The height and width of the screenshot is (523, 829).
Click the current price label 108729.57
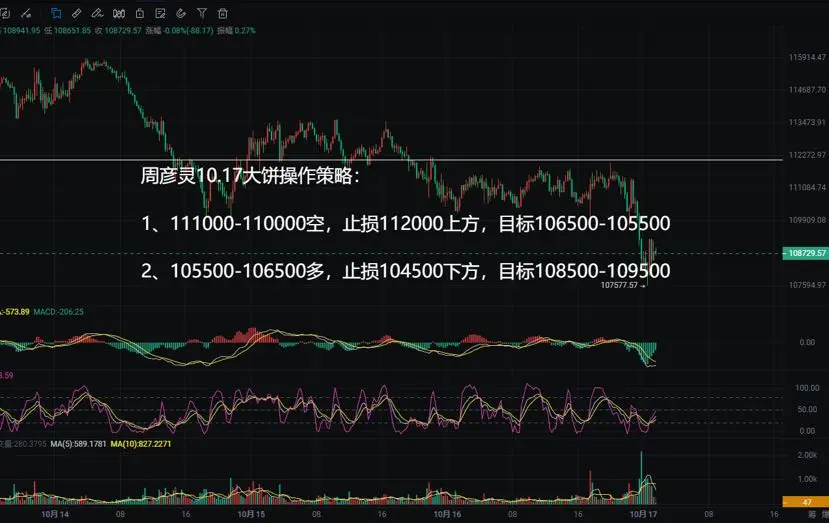point(806,253)
